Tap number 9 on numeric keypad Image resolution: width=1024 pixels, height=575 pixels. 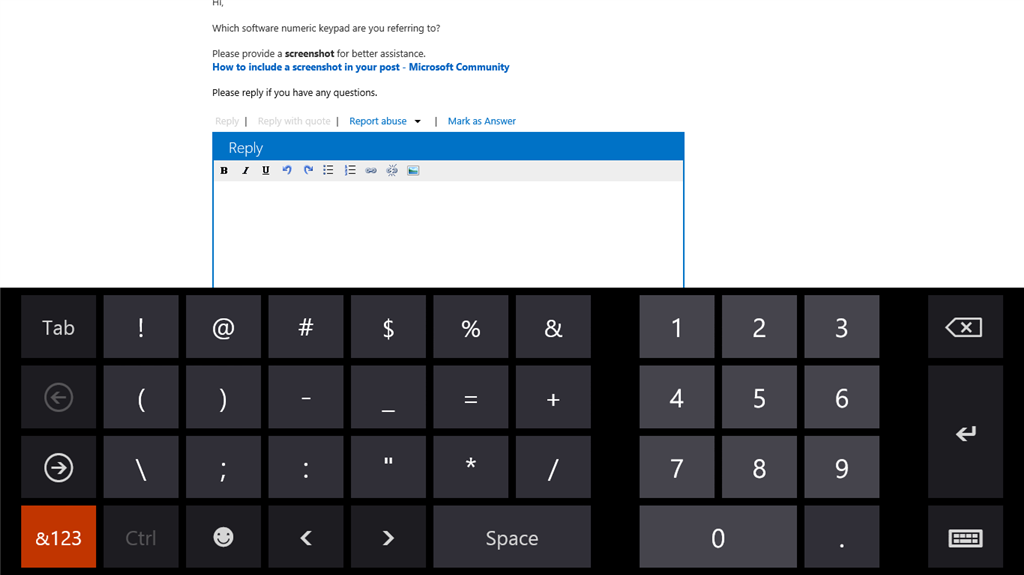[842, 467]
